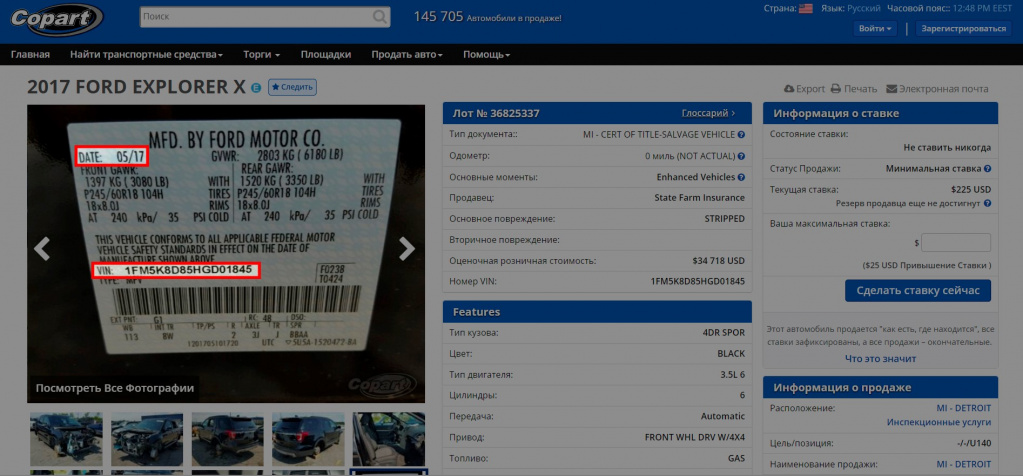
Task: Open the Продать авто dropdown menu
Action: 407,55
